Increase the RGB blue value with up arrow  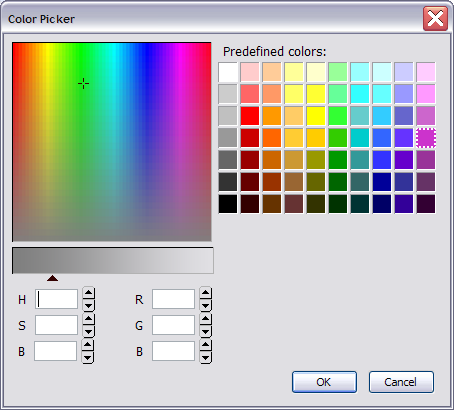[206, 345]
